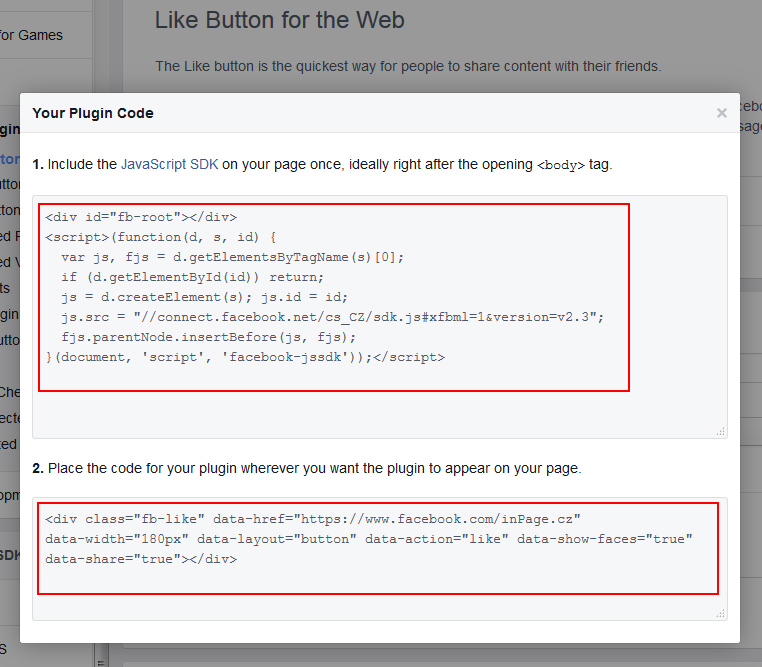
Task: Click the "Your Plugin Code" dialog title
Action: pyautogui.click(x=93, y=113)
